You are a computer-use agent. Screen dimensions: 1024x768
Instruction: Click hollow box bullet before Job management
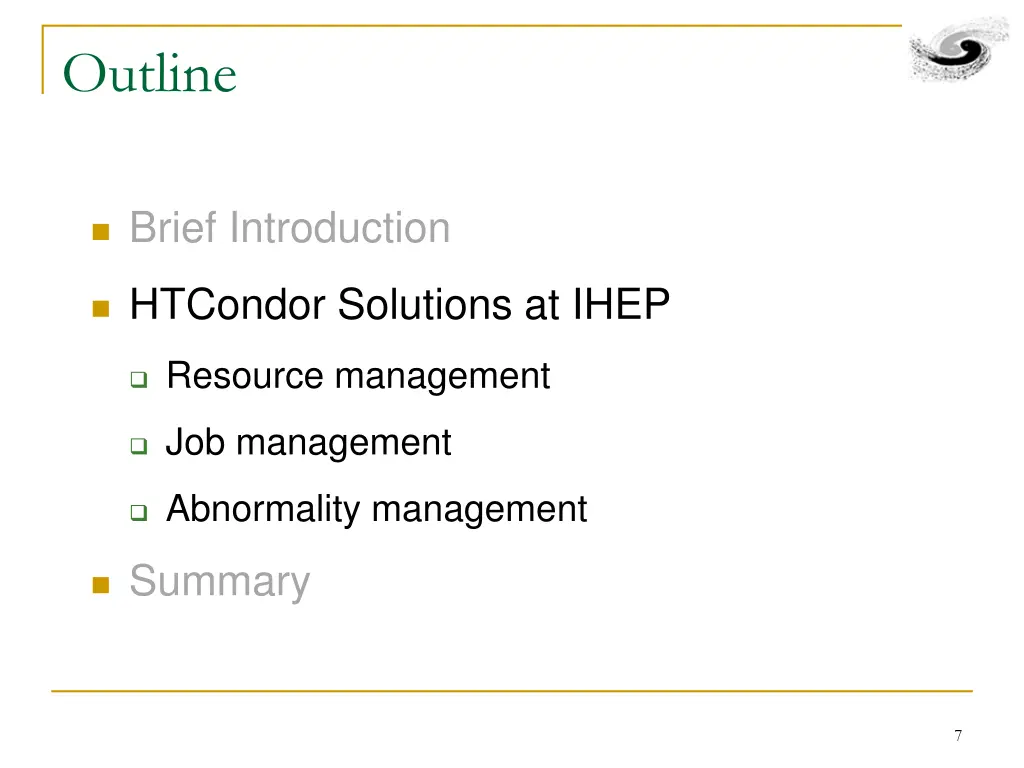tap(138, 446)
